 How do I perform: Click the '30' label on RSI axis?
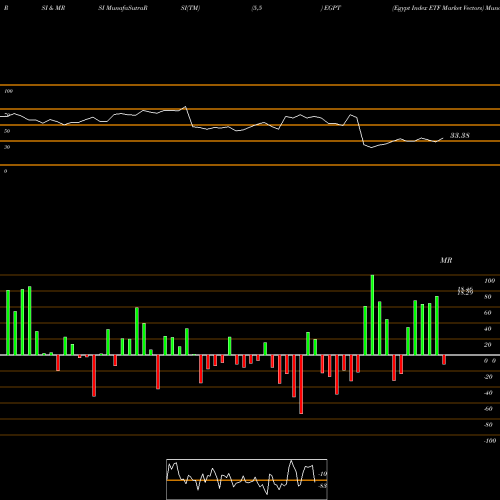(x=7, y=147)
